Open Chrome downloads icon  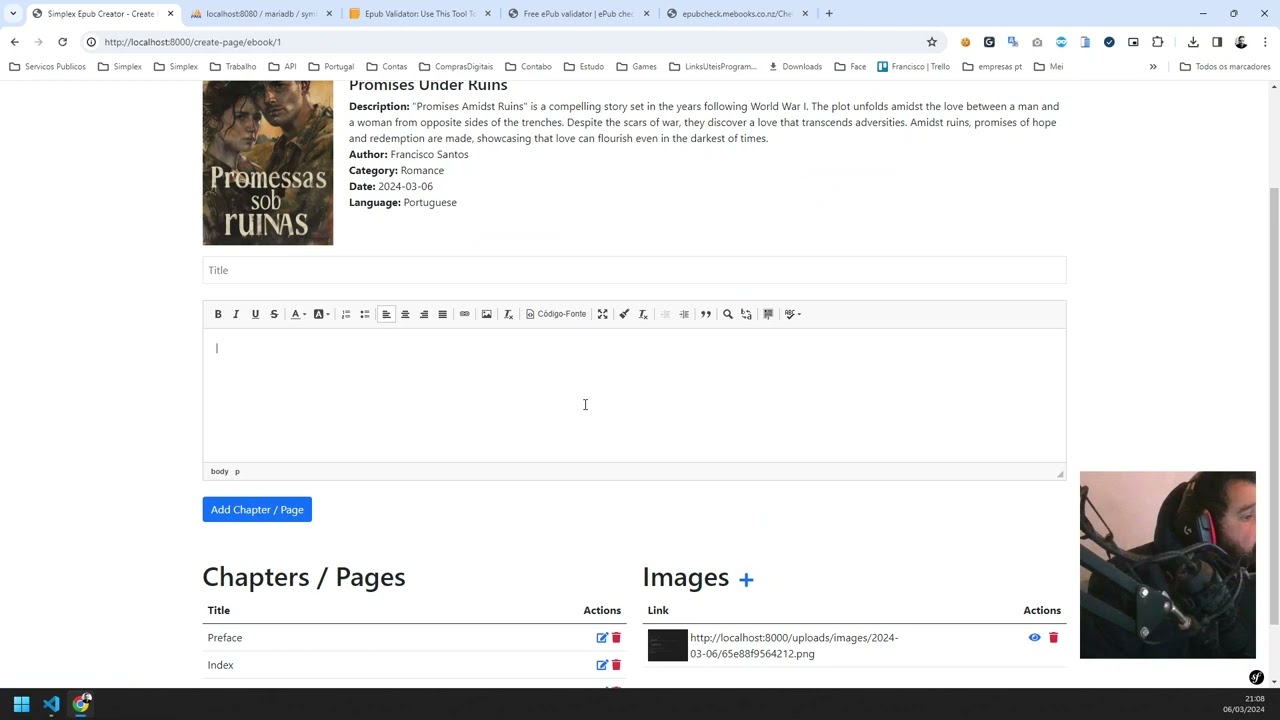1193,42
